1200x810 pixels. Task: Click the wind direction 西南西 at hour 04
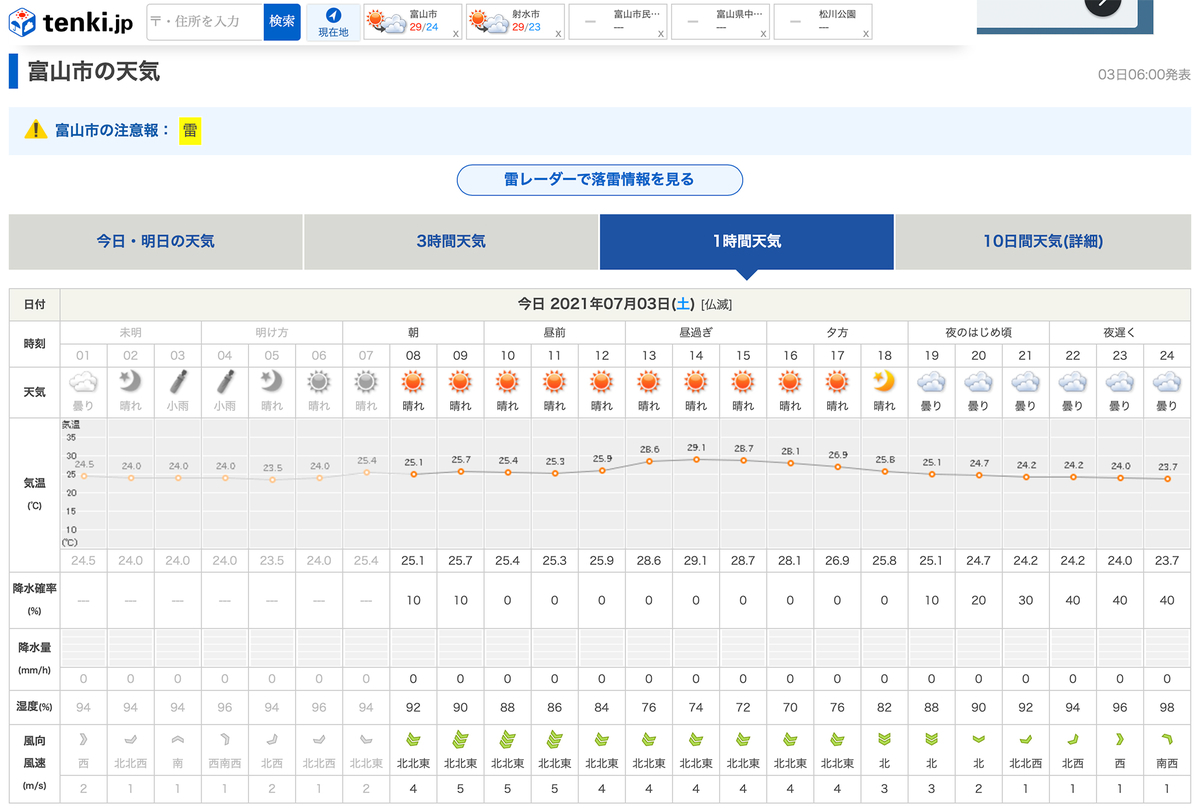224,763
